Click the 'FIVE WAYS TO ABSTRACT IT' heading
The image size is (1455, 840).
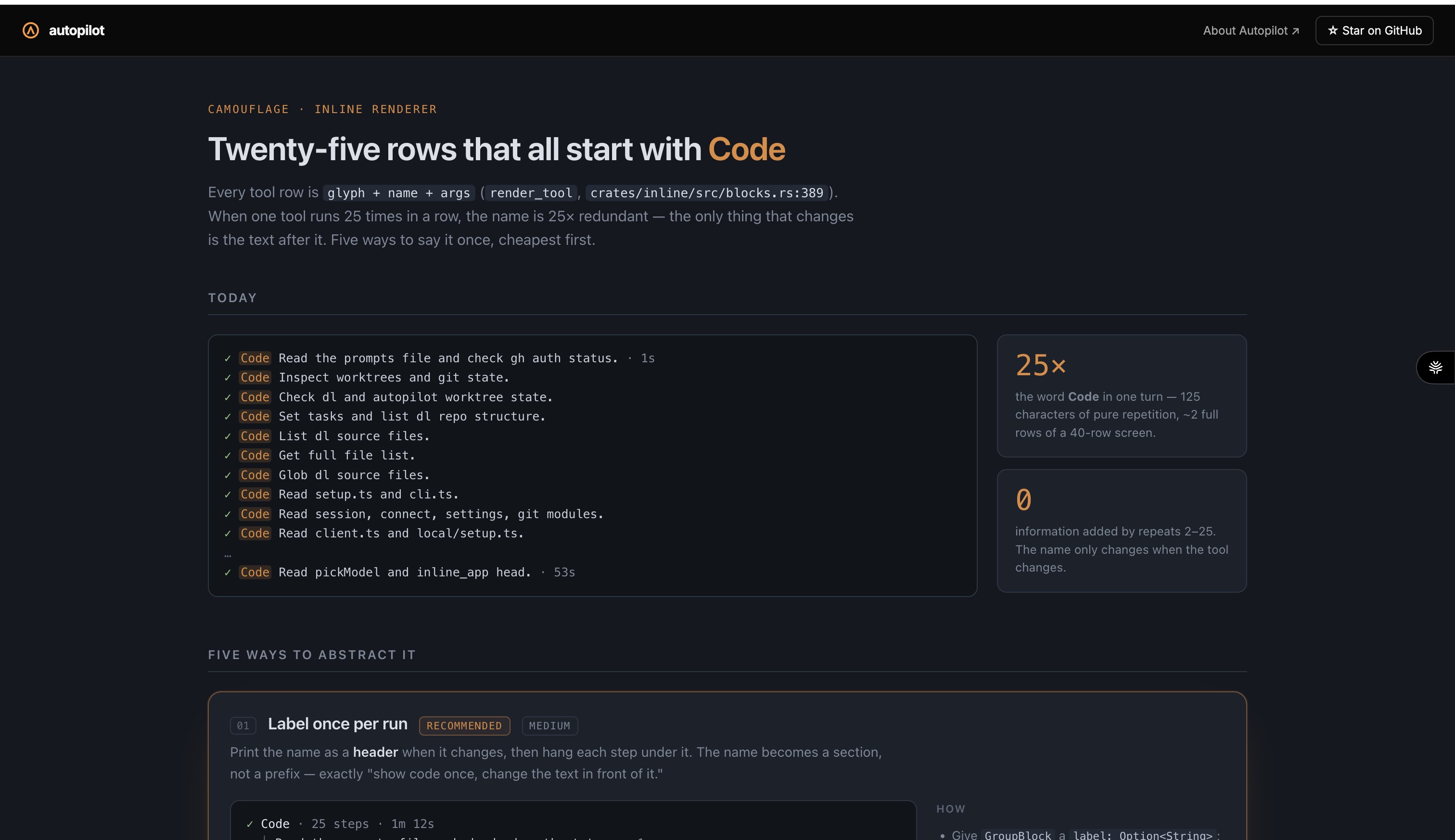(311, 655)
